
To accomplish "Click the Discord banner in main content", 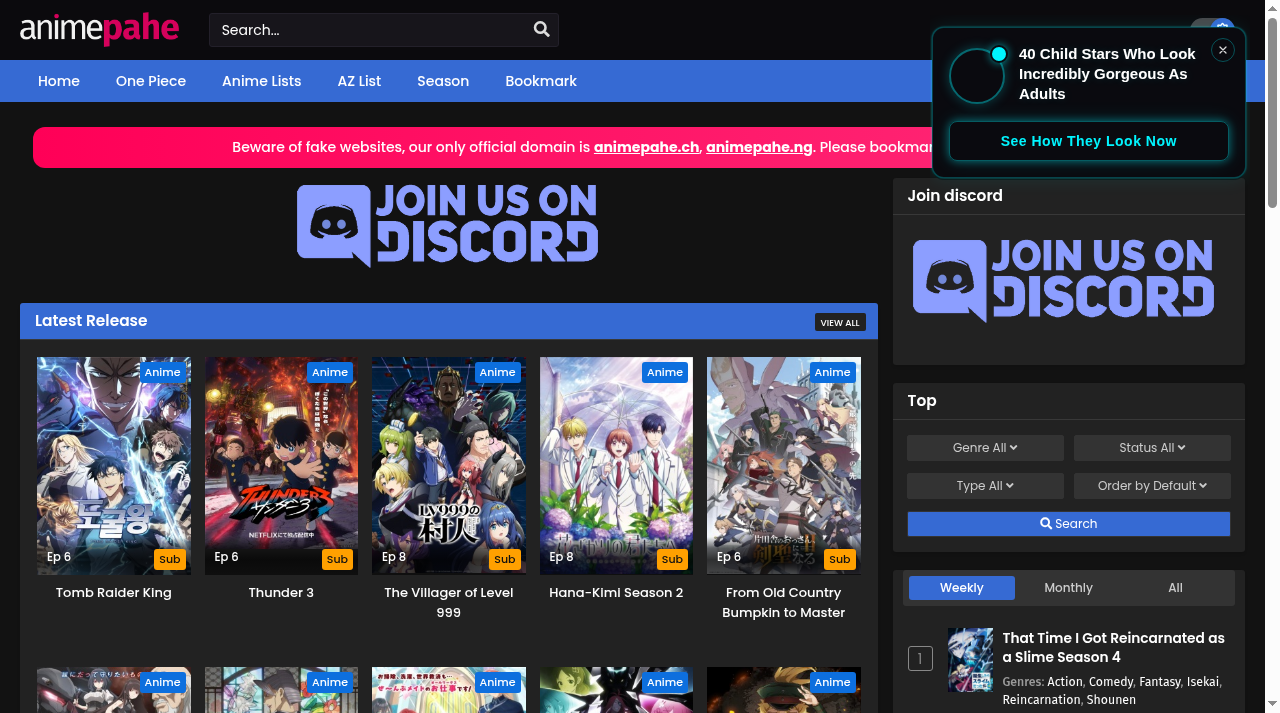I will pos(448,225).
